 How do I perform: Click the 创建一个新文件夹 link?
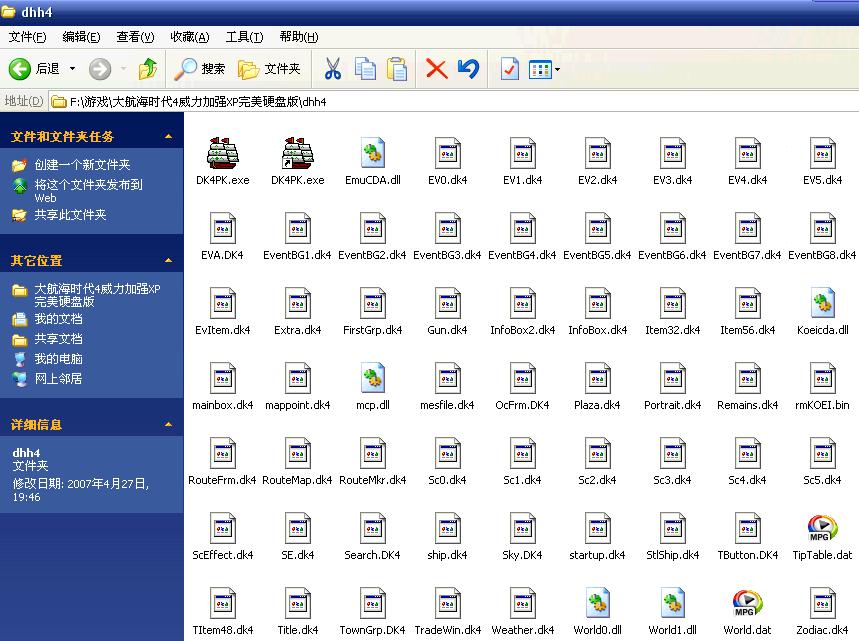pyautogui.click(x=82, y=165)
